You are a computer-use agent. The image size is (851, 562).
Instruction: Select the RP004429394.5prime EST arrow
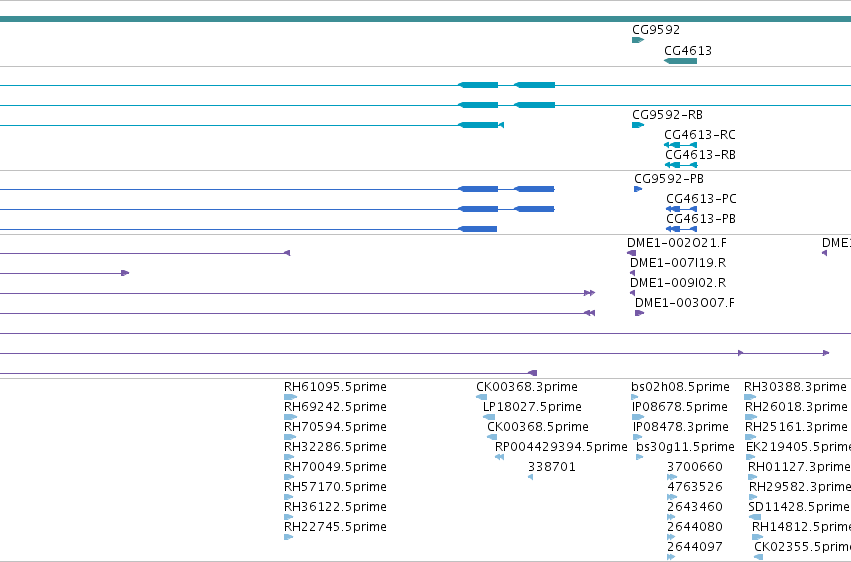[499, 457]
